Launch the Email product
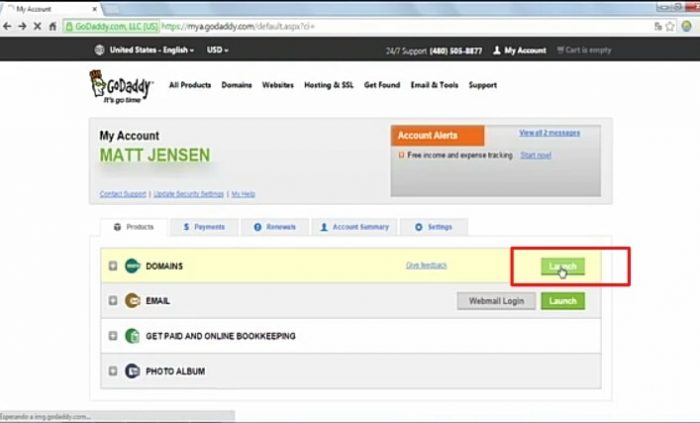 tap(562, 301)
